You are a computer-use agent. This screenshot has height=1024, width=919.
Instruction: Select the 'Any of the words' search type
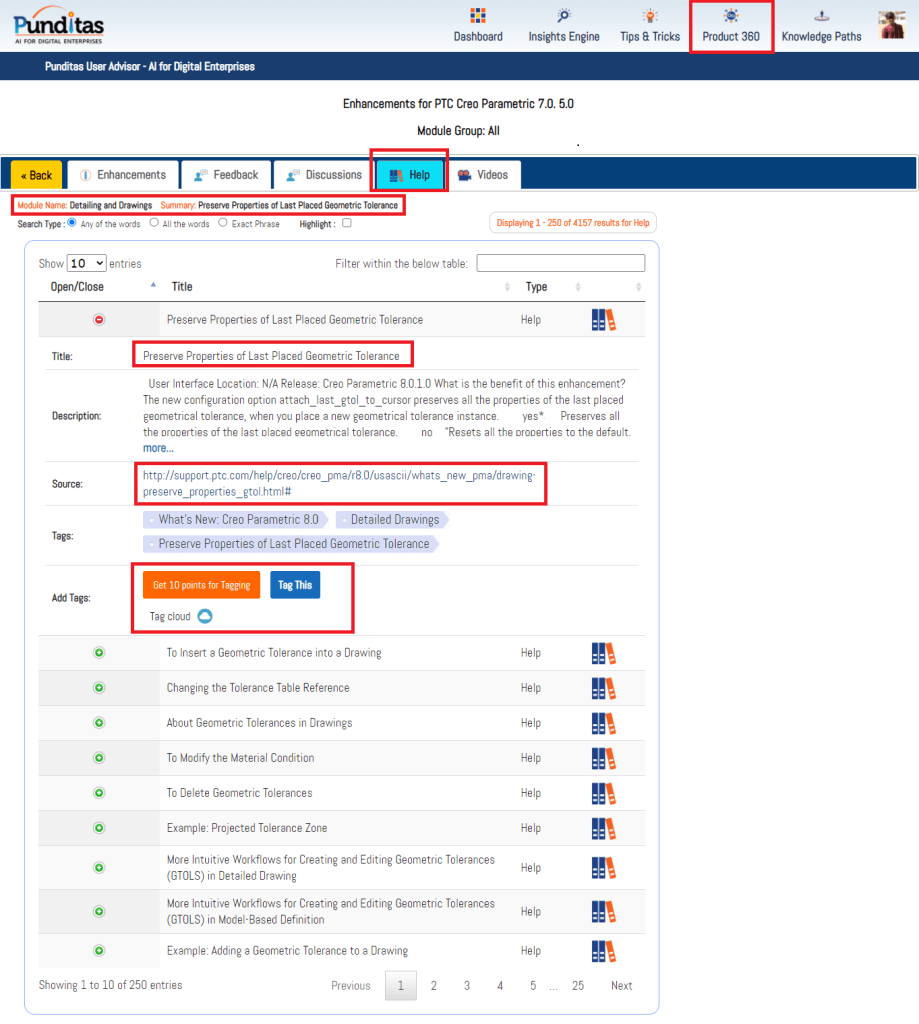pos(72,223)
